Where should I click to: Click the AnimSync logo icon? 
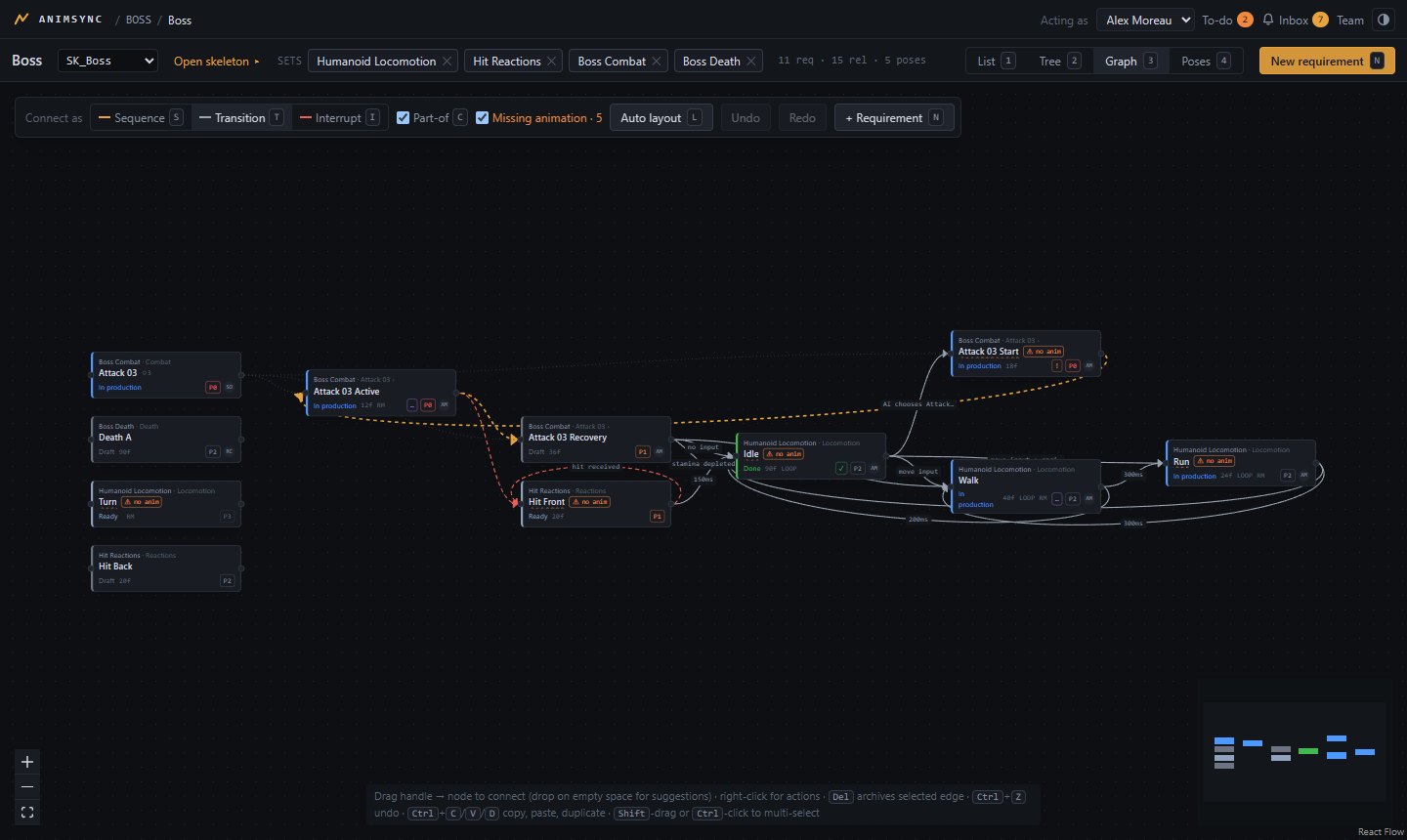click(21, 20)
